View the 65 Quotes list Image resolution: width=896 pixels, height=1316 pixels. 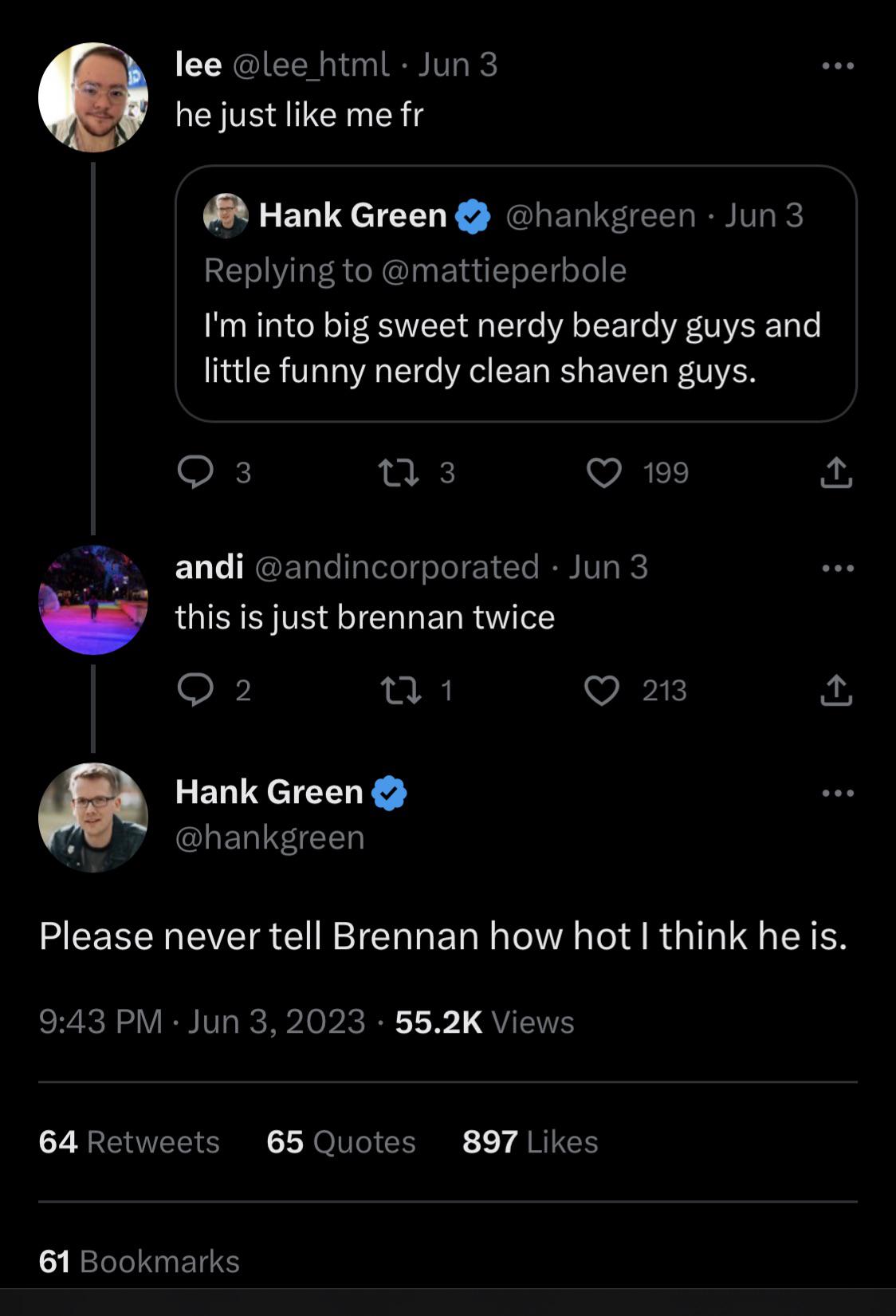click(x=341, y=1141)
